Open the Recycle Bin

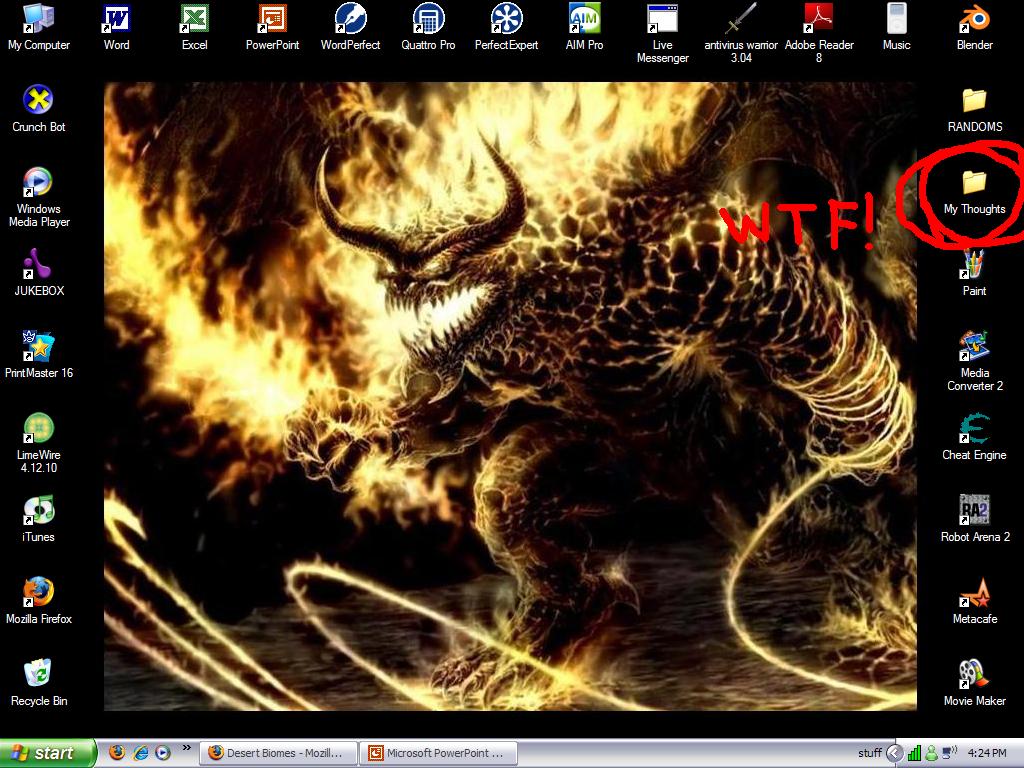tap(38, 675)
